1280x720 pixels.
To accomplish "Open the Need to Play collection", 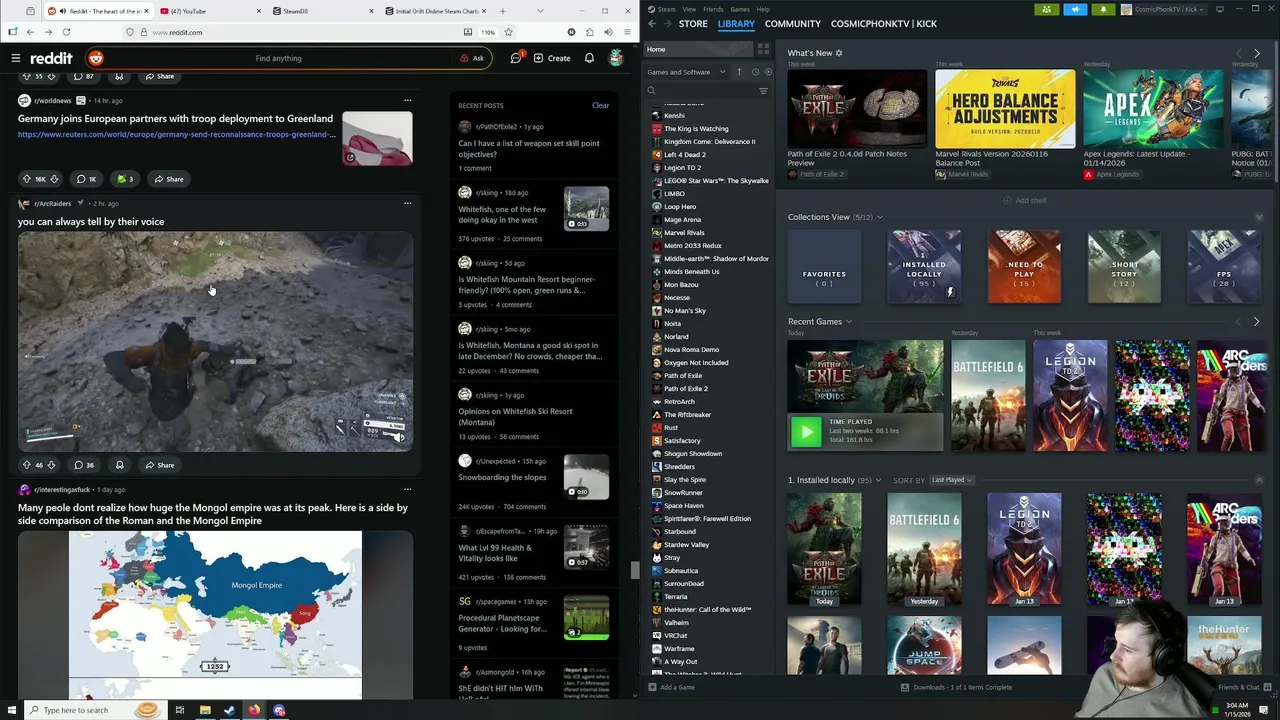I will pyautogui.click(x=1024, y=266).
